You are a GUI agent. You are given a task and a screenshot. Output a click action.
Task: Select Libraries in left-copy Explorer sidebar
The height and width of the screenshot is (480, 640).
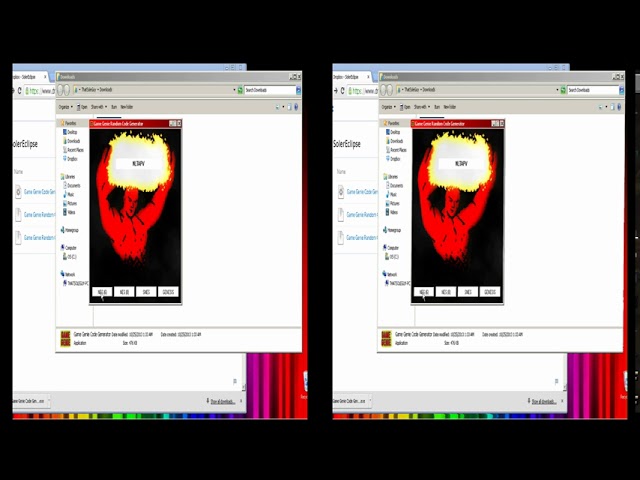coord(70,177)
